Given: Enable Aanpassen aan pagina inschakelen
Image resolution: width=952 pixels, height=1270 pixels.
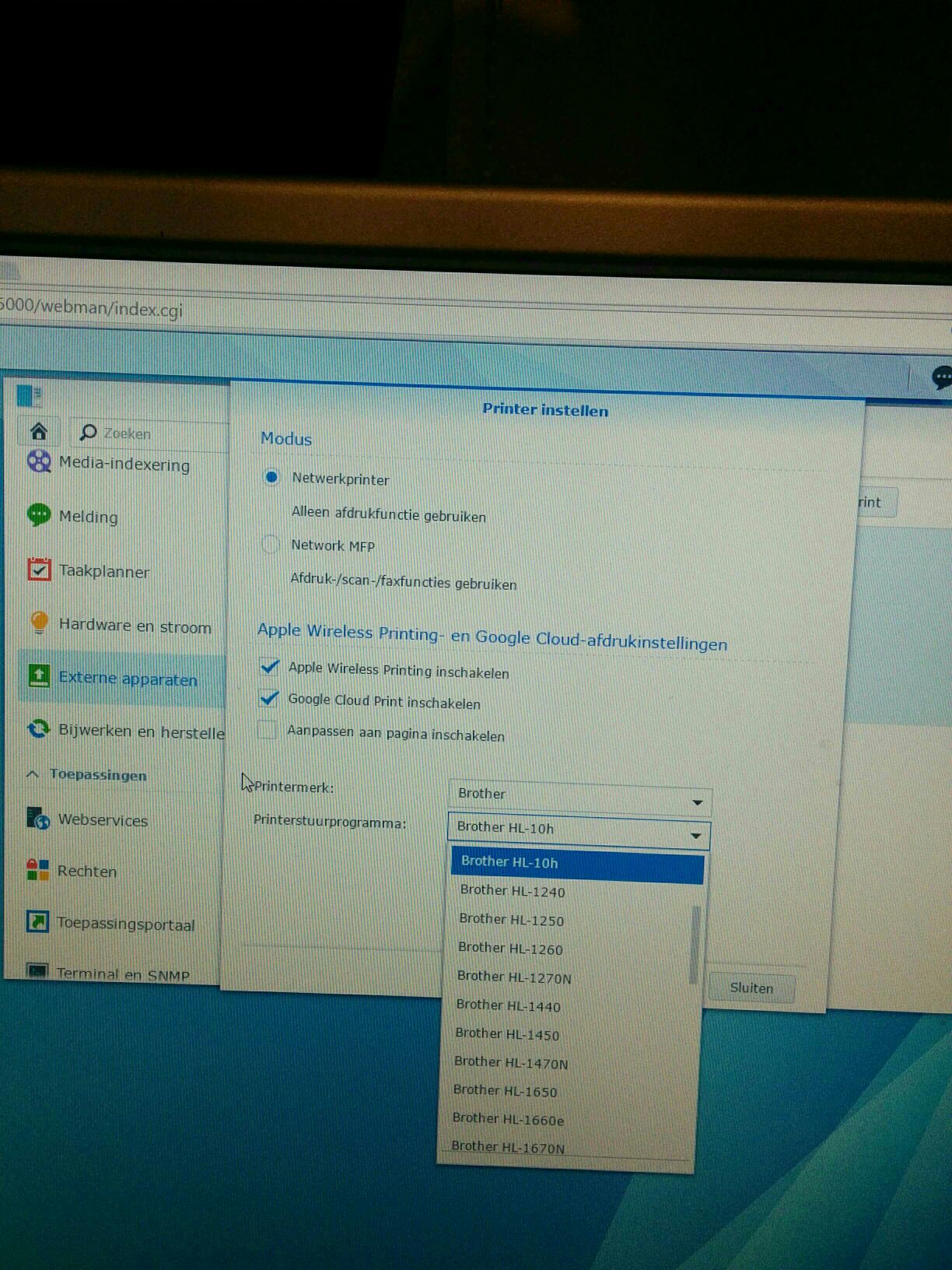Looking at the screenshot, I should pos(268,731).
